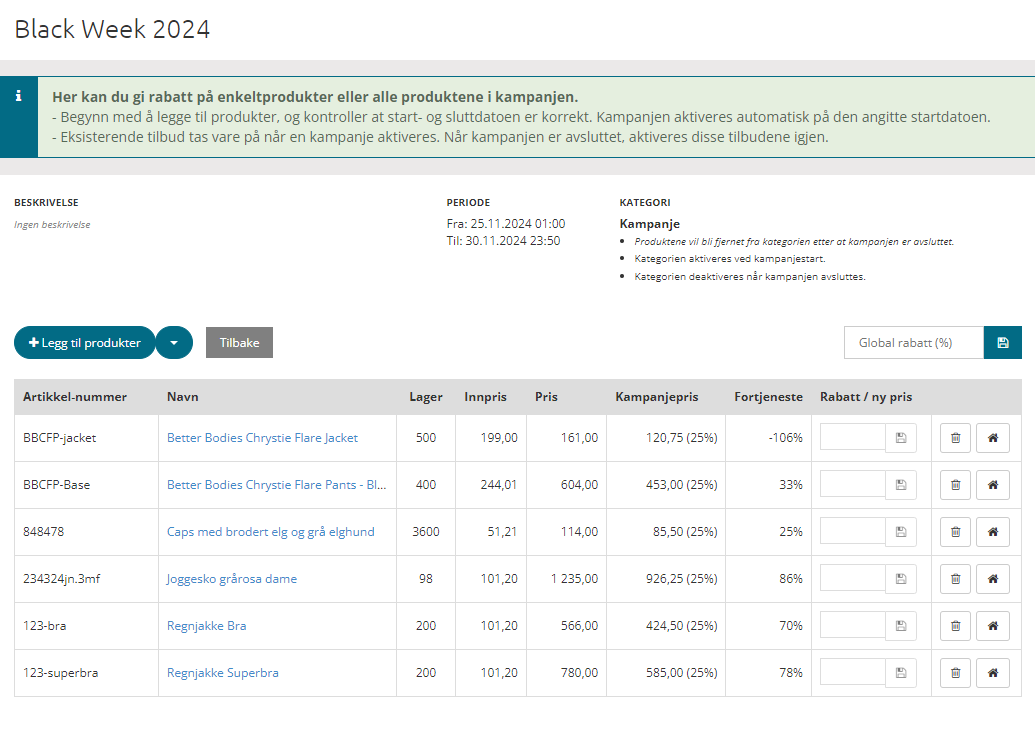
Task: Click discount input for BBCFP-jacket row
Action: (x=852, y=438)
